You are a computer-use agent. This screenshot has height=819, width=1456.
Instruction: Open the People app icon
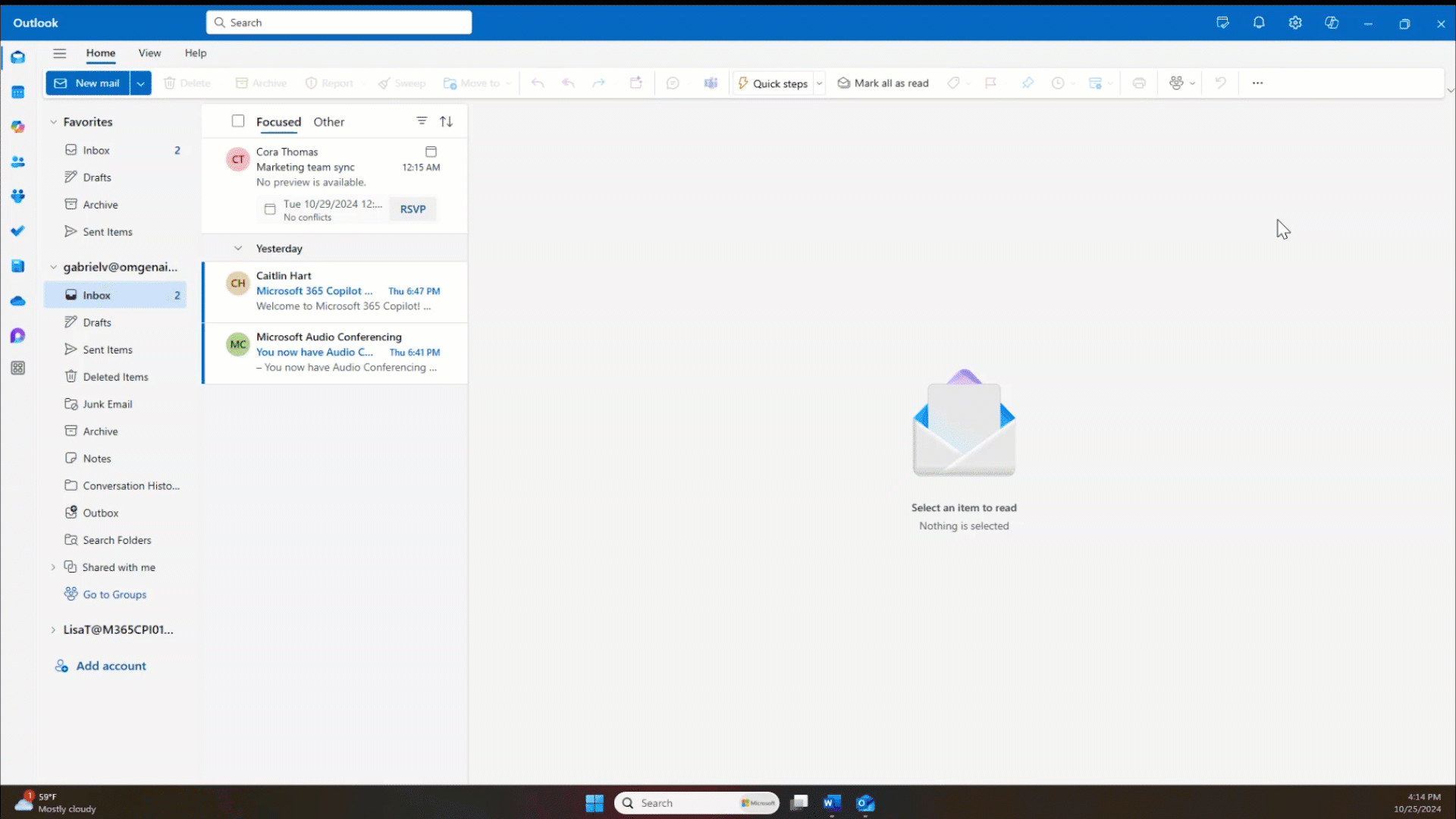tap(17, 162)
